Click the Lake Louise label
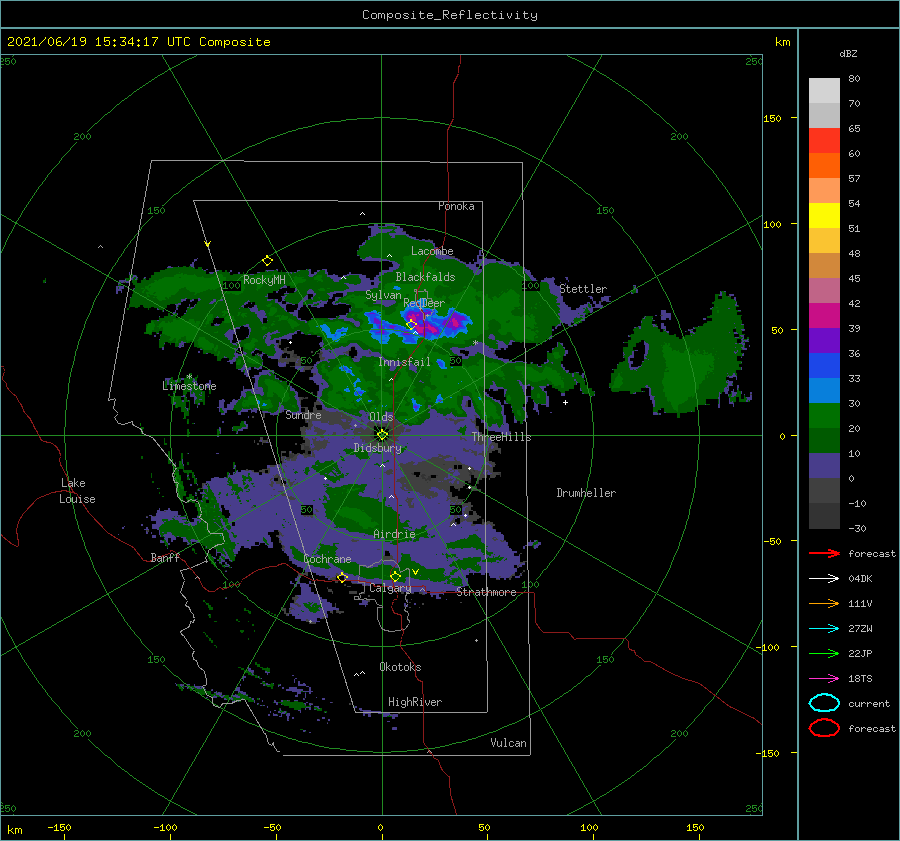Viewport: 900px width, 841px height. tap(77, 491)
